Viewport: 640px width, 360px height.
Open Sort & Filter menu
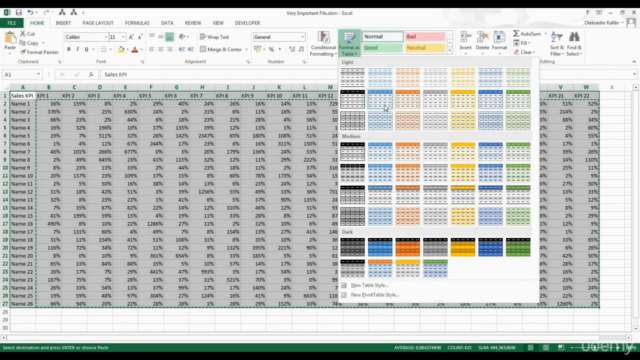click(x=557, y=44)
